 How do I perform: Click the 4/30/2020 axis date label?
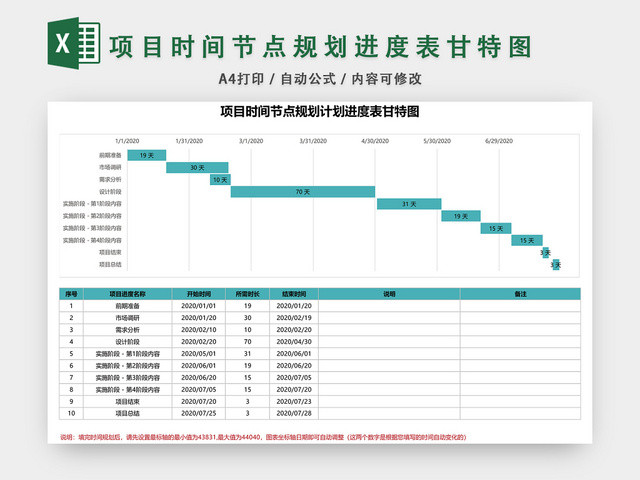tap(375, 141)
